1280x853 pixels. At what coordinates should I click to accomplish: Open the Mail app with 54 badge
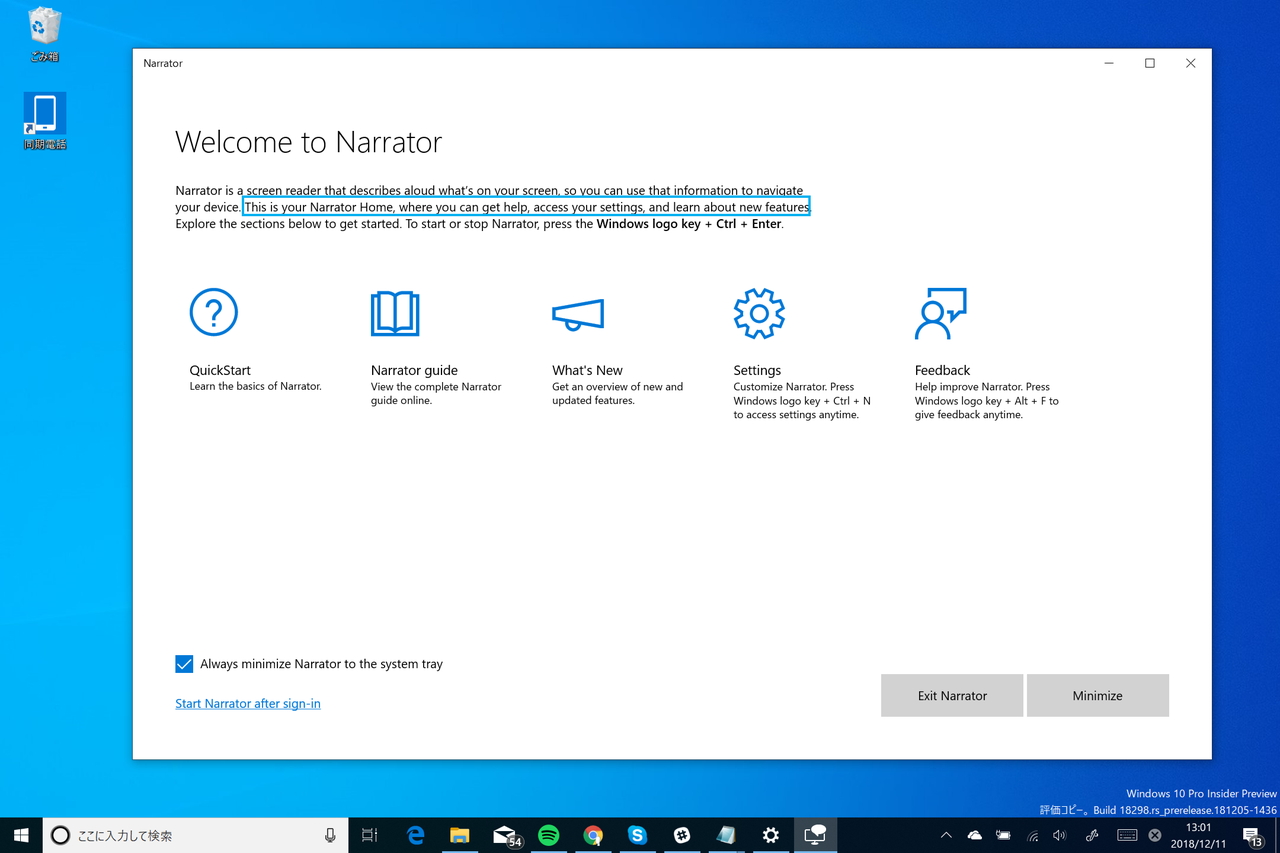(507, 837)
